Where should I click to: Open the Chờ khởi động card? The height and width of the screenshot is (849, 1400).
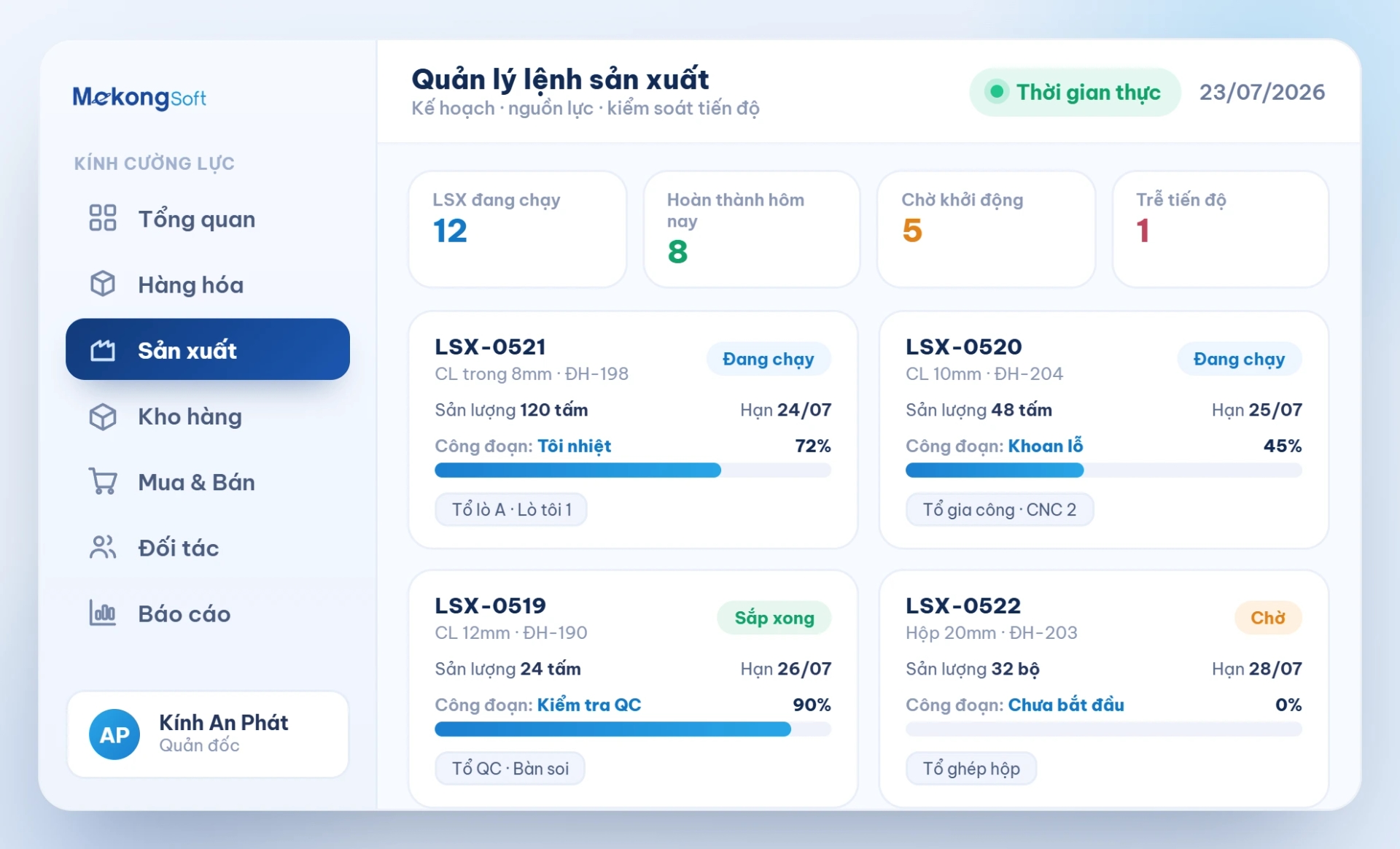click(x=986, y=229)
